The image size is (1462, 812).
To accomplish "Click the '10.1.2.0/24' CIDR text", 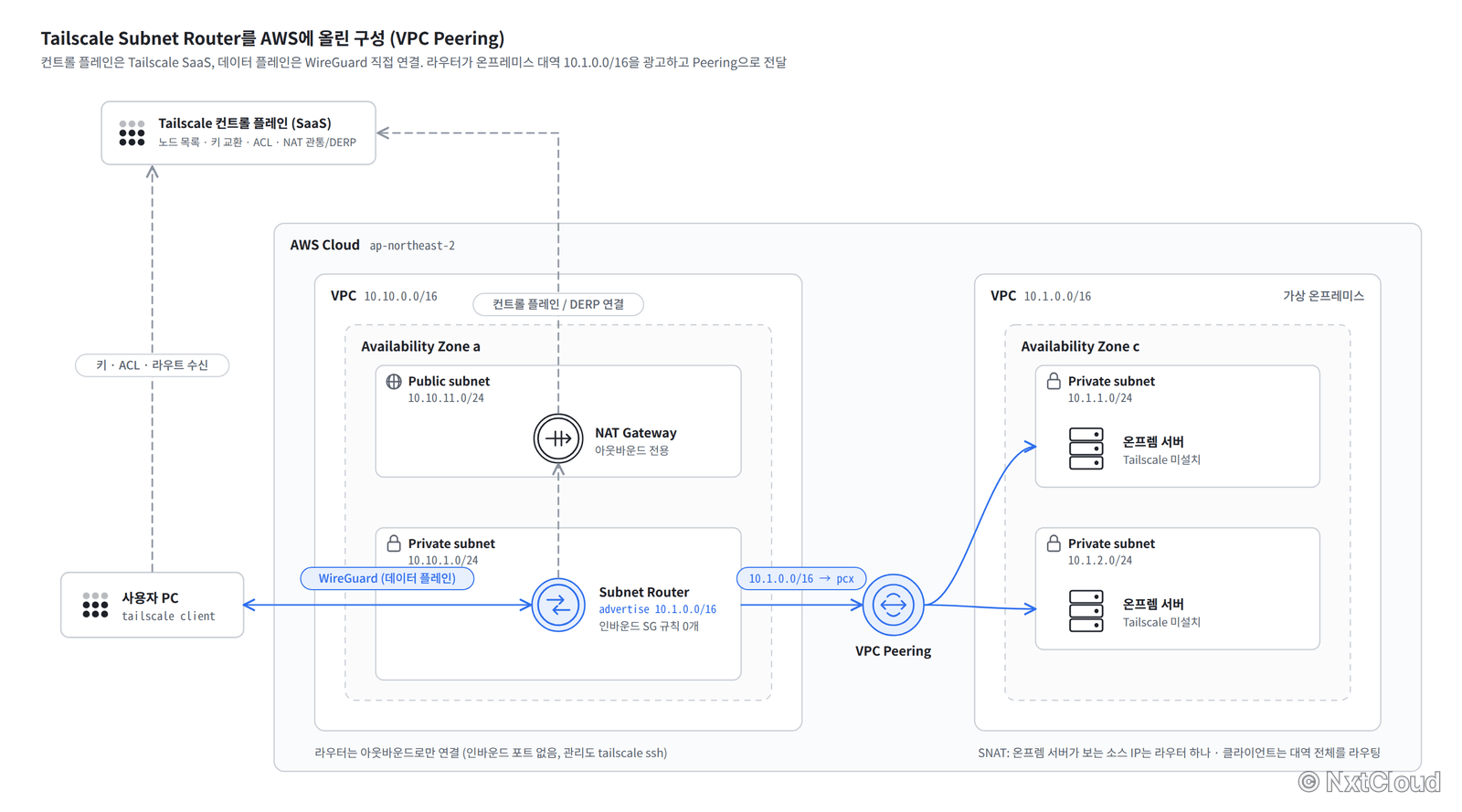I will click(x=1100, y=561).
